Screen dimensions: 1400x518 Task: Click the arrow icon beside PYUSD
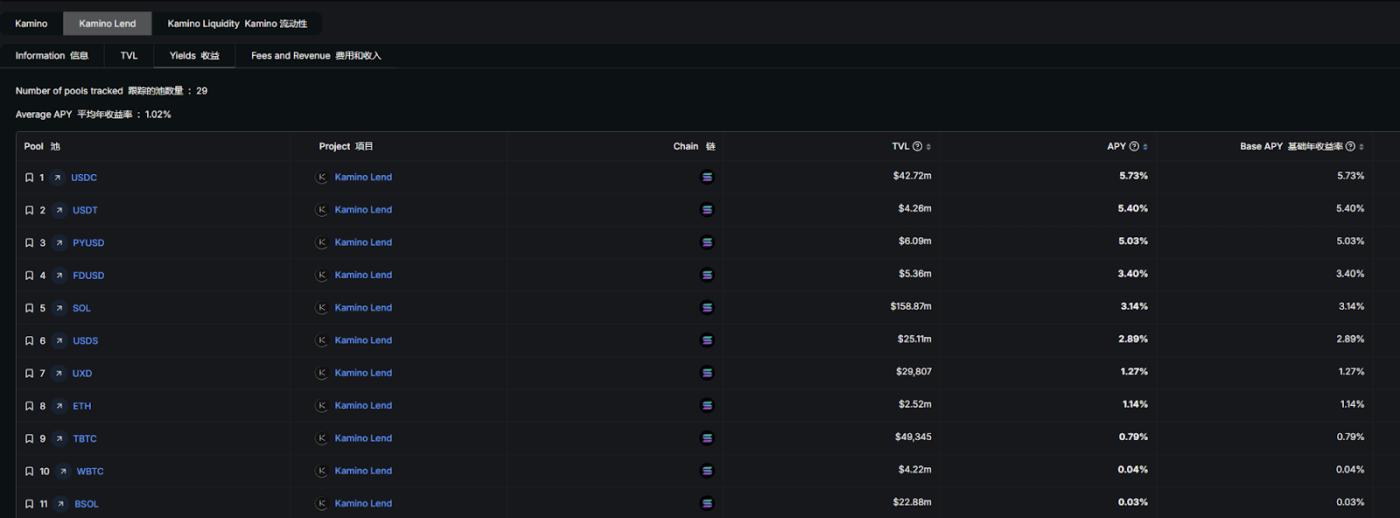[59, 243]
